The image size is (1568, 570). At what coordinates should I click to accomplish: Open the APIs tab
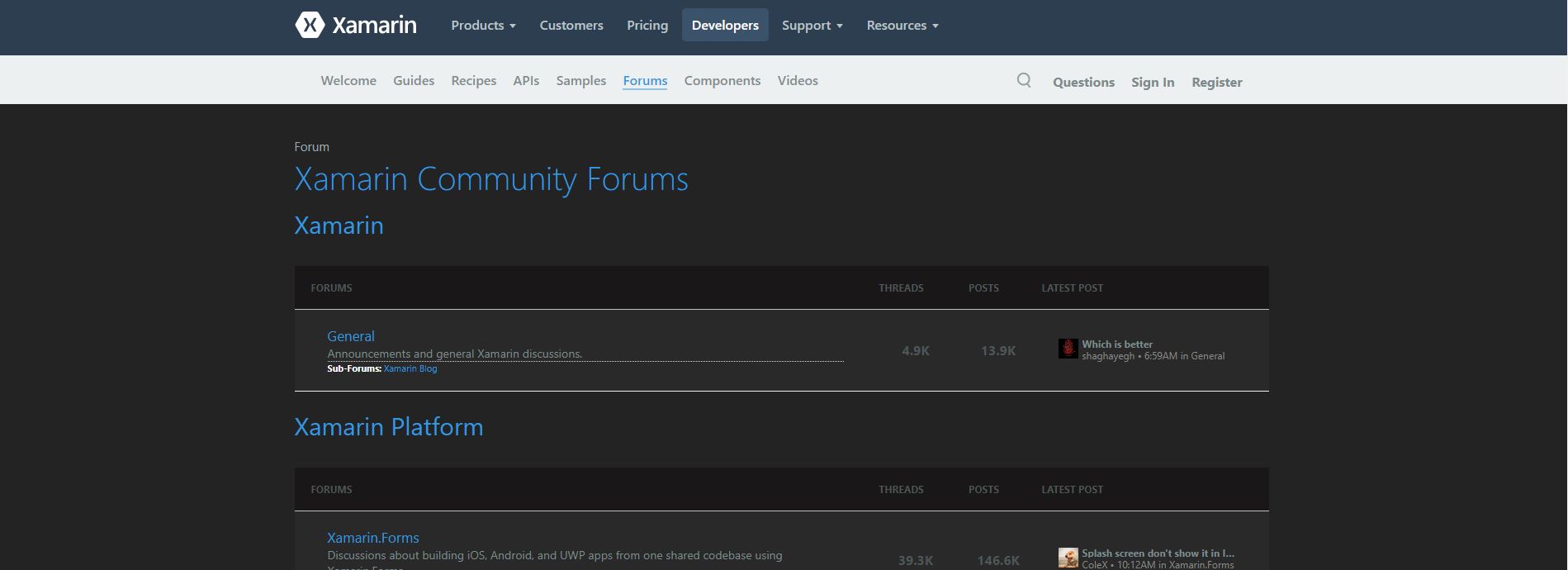tap(526, 80)
